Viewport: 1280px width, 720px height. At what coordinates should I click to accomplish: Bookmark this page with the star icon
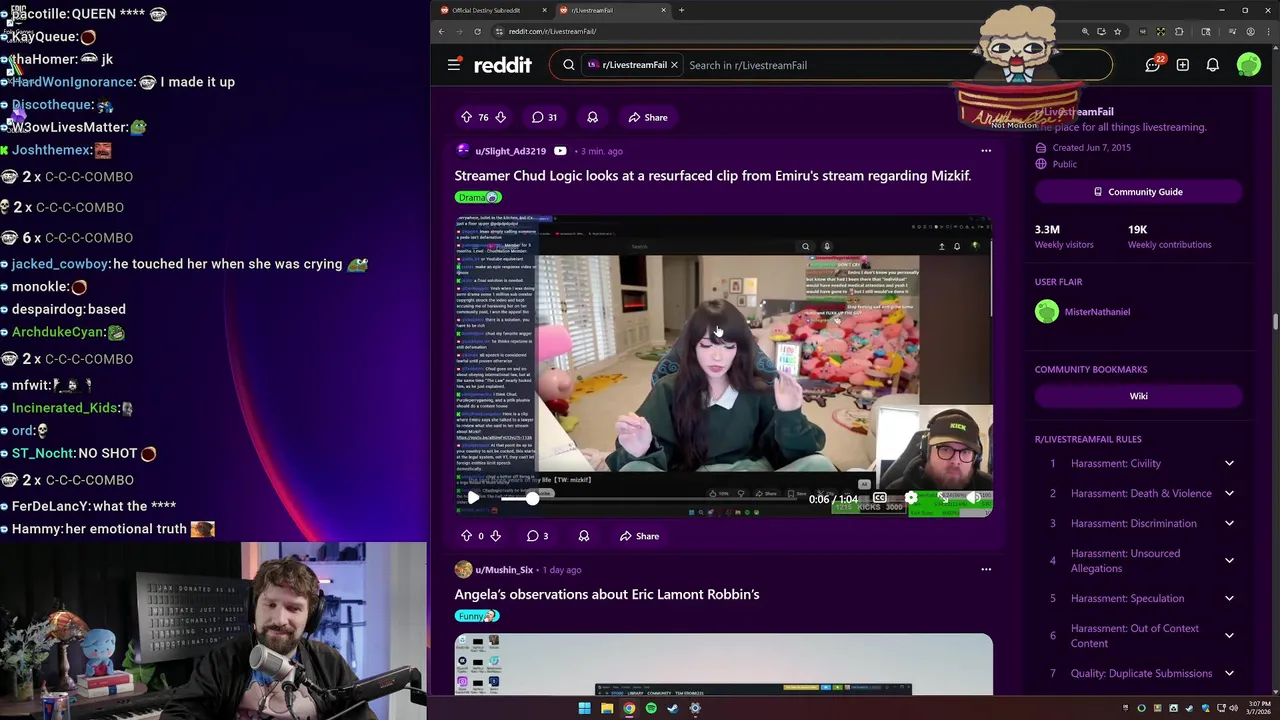coord(1117,32)
